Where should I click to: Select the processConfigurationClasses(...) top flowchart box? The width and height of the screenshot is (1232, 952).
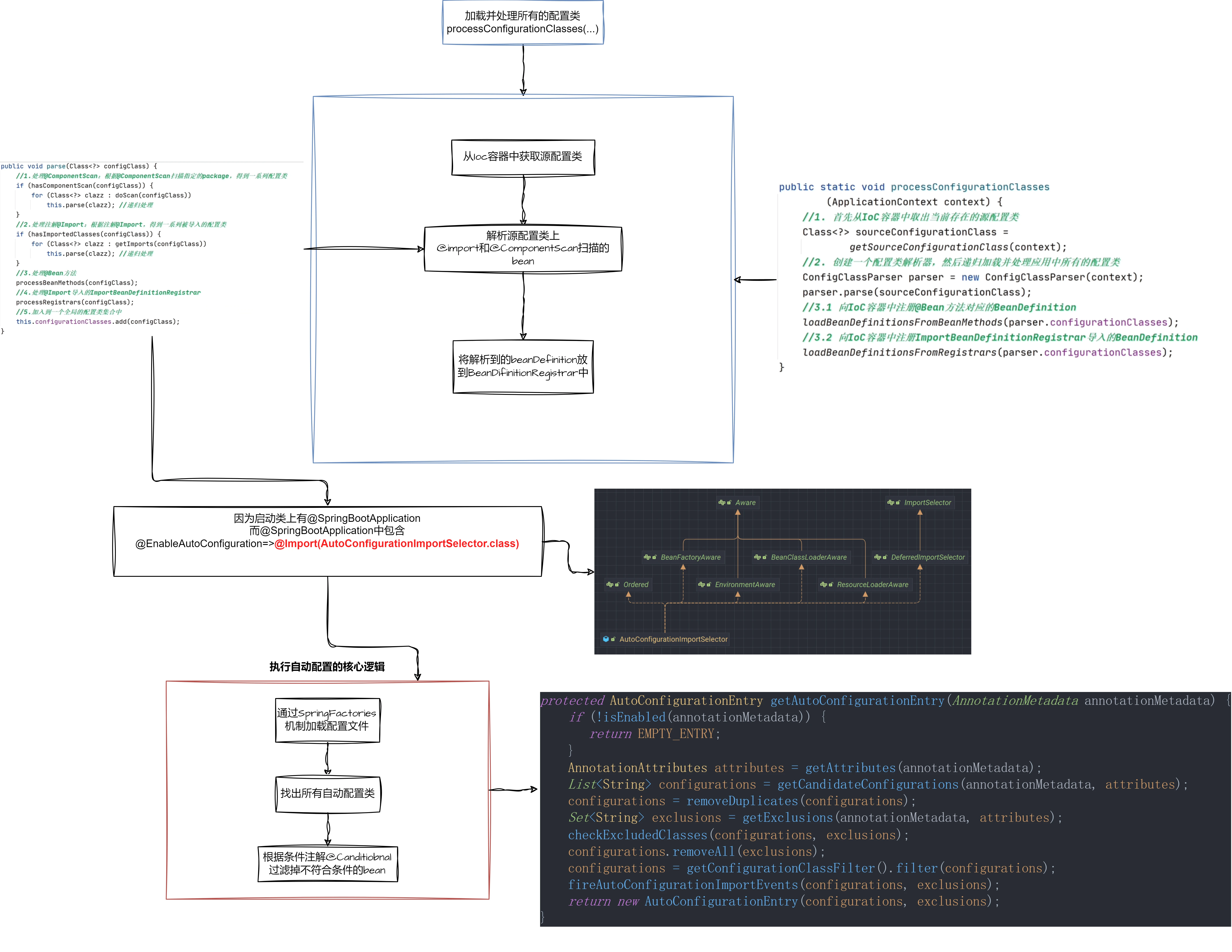522,22
